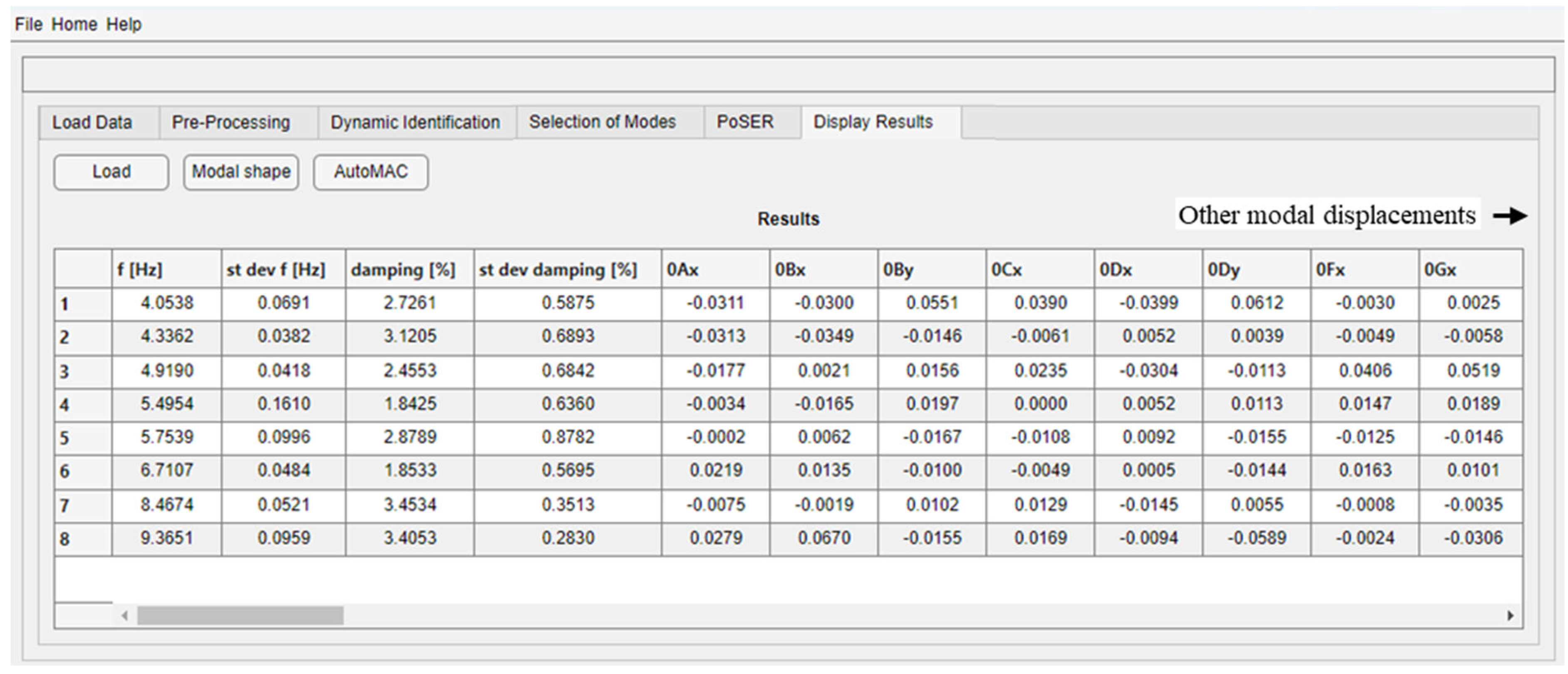Open the Home menu
This screenshot has height=674, width=1568.
click(x=74, y=25)
